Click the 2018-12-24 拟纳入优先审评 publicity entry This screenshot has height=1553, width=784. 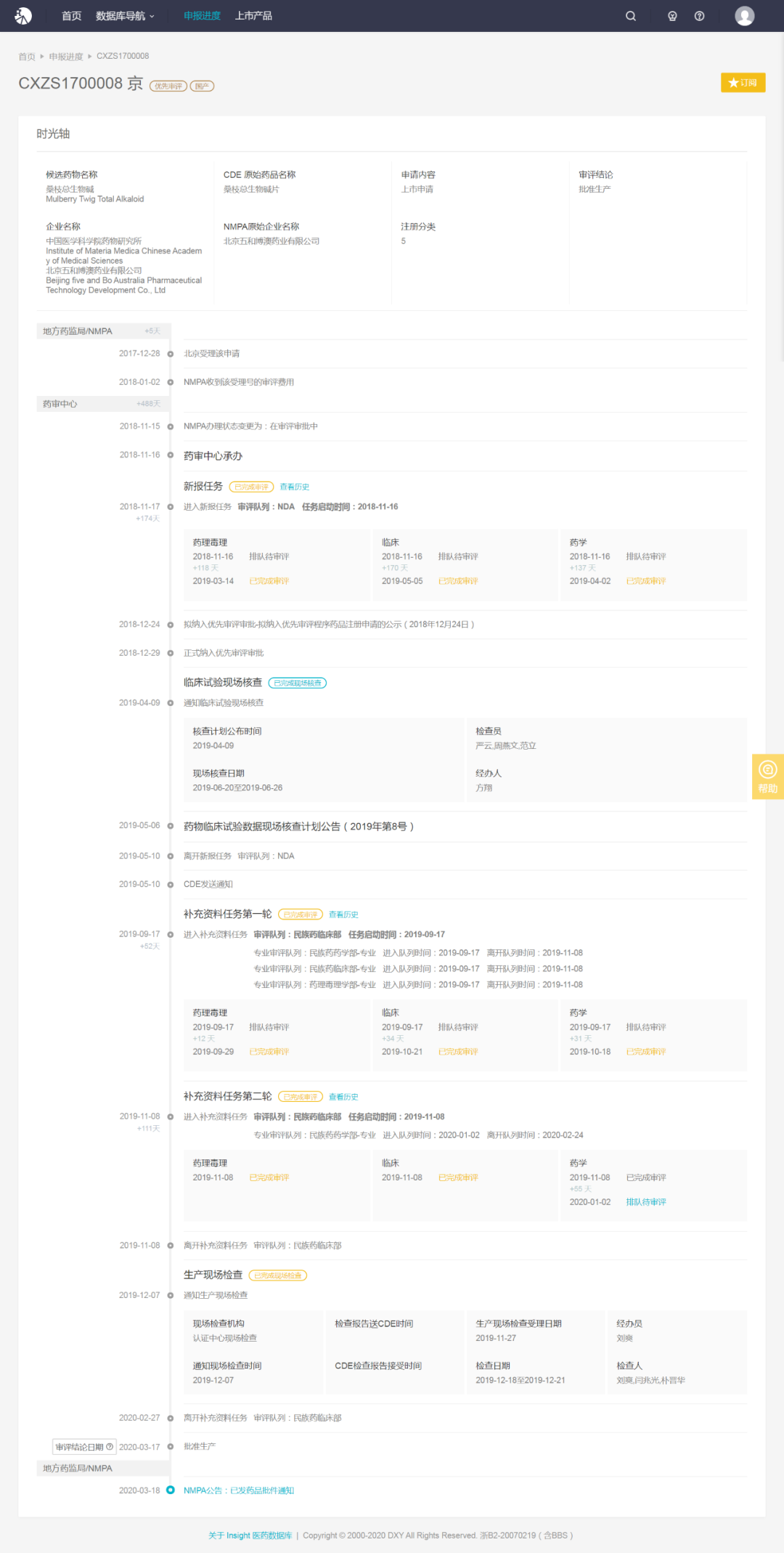(x=329, y=625)
